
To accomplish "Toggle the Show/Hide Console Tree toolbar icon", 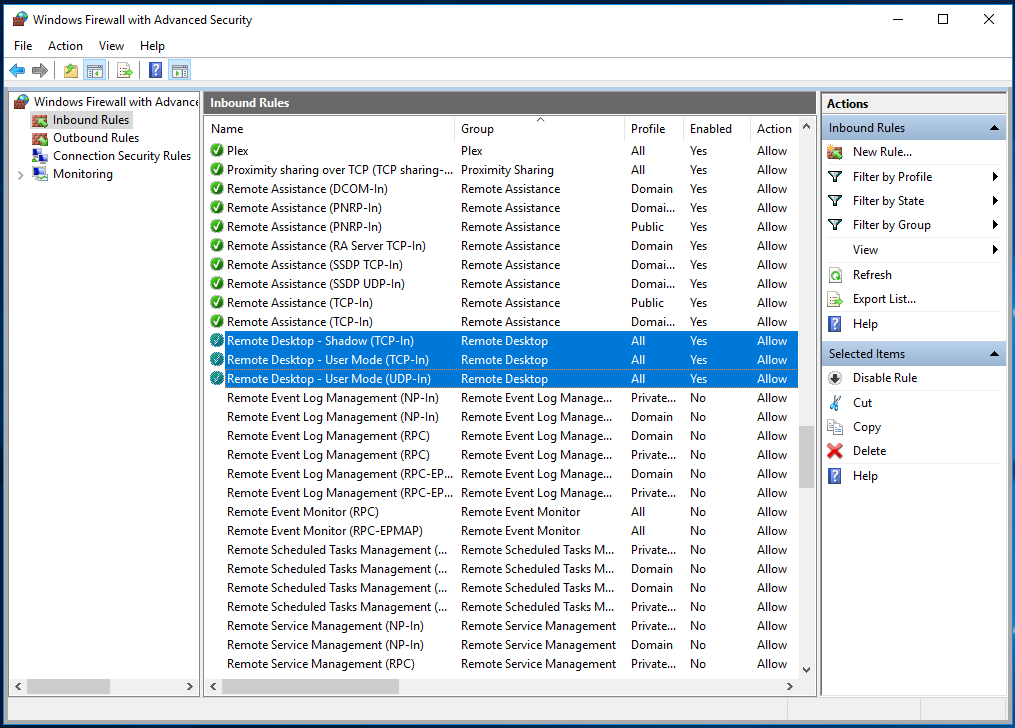I will (x=95, y=71).
